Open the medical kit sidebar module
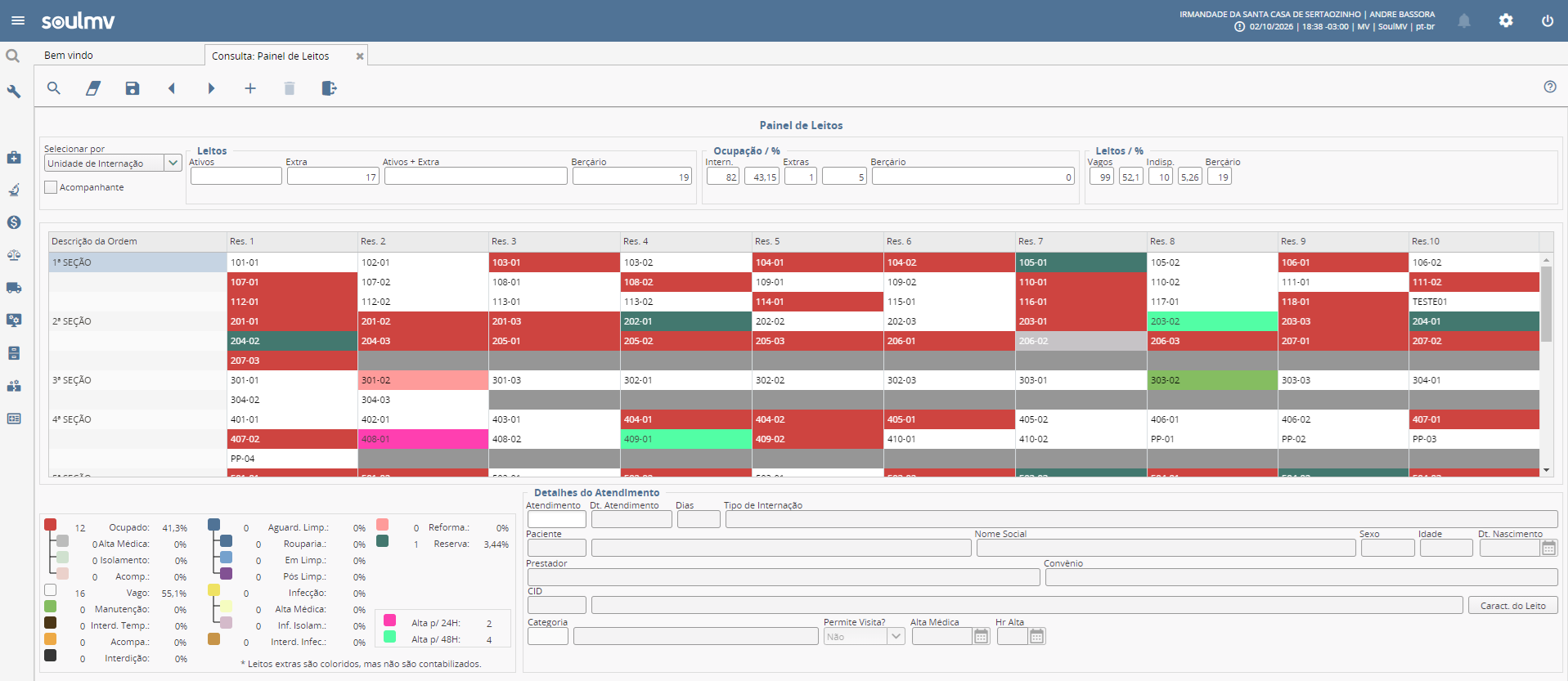Viewport: 1568px width, 681px height. point(14,157)
